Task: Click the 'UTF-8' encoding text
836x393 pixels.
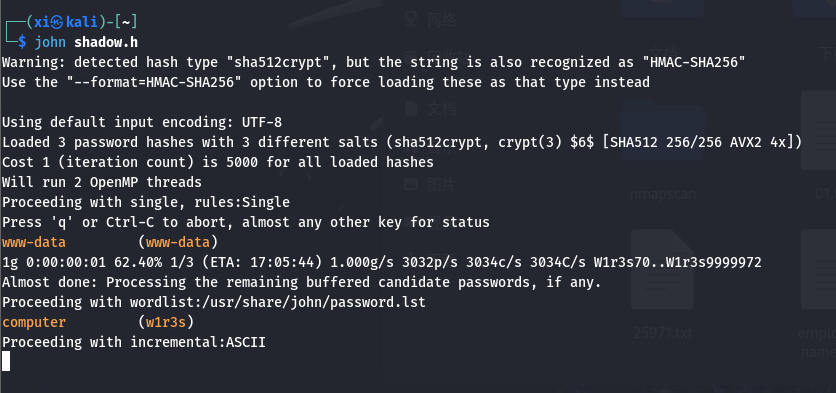Action: point(262,122)
